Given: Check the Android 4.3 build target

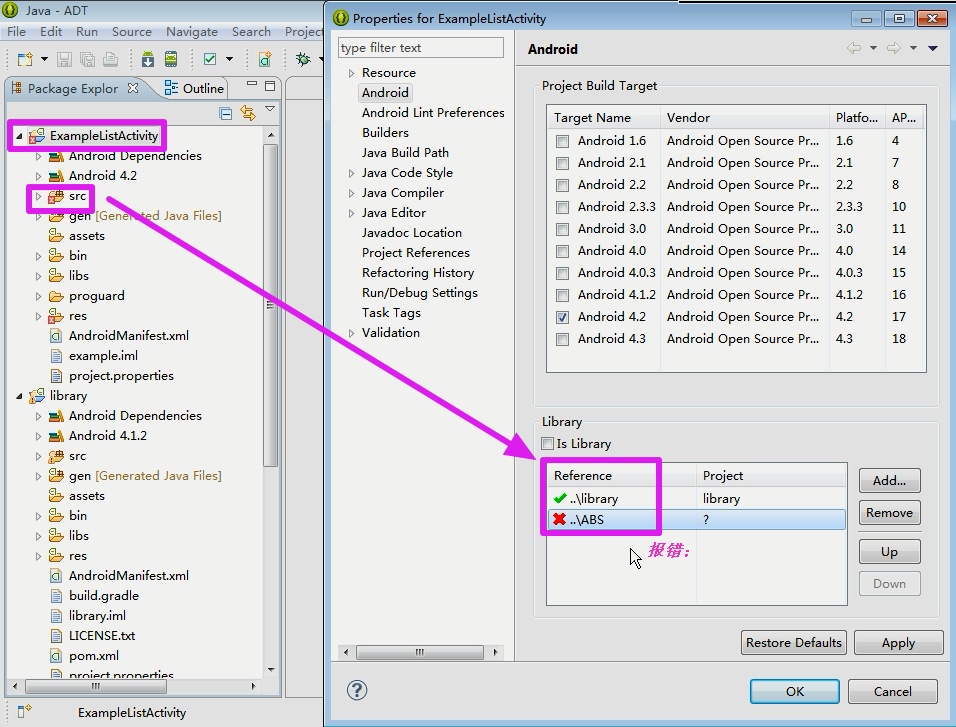Looking at the screenshot, I should [563, 339].
